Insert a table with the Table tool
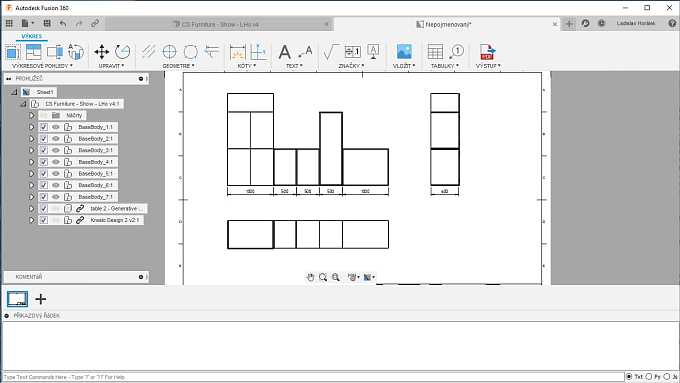 pyautogui.click(x=435, y=52)
